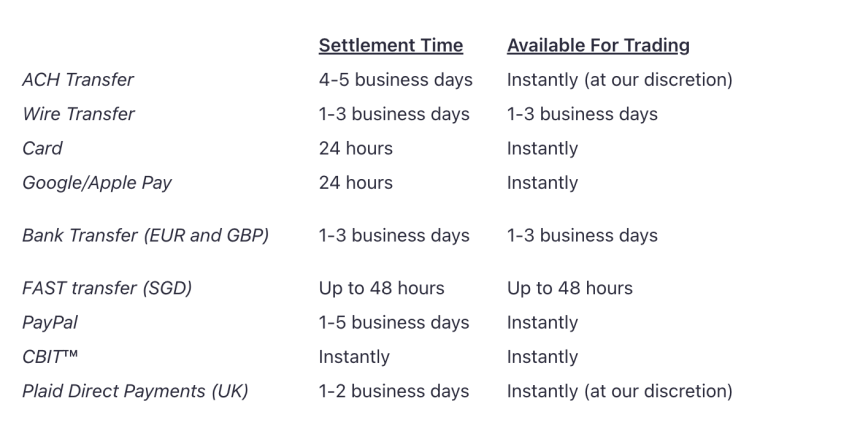Click the Card payment method label
This screenshot has height=423, width=860.
click(x=42, y=148)
